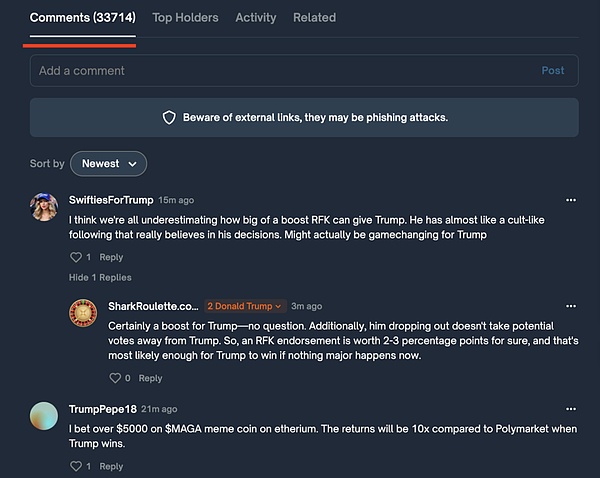The width and height of the screenshot is (600, 478).
Task: Switch to the Activity tab
Action: (x=256, y=18)
